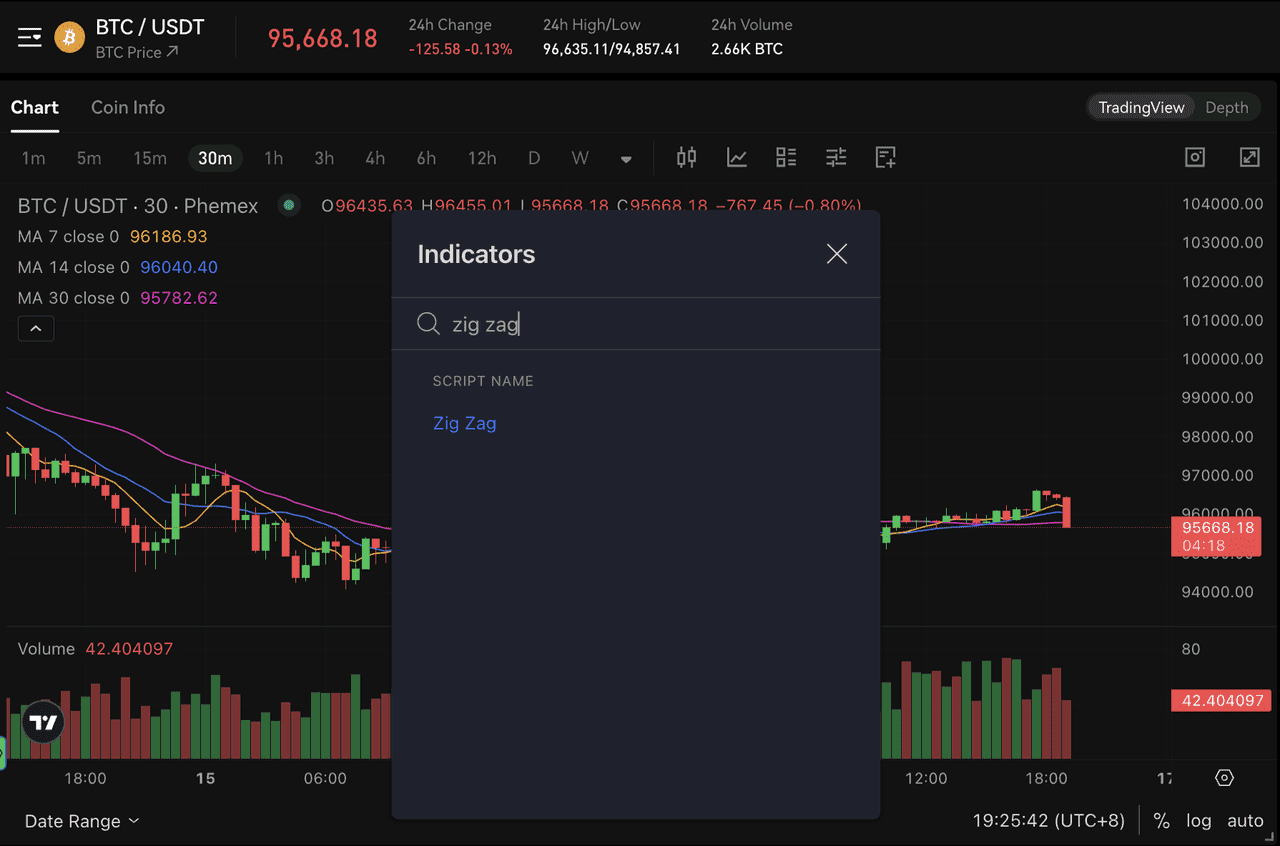Open the candlestick chart type icon
This screenshot has height=846, width=1280.
(x=686, y=157)
